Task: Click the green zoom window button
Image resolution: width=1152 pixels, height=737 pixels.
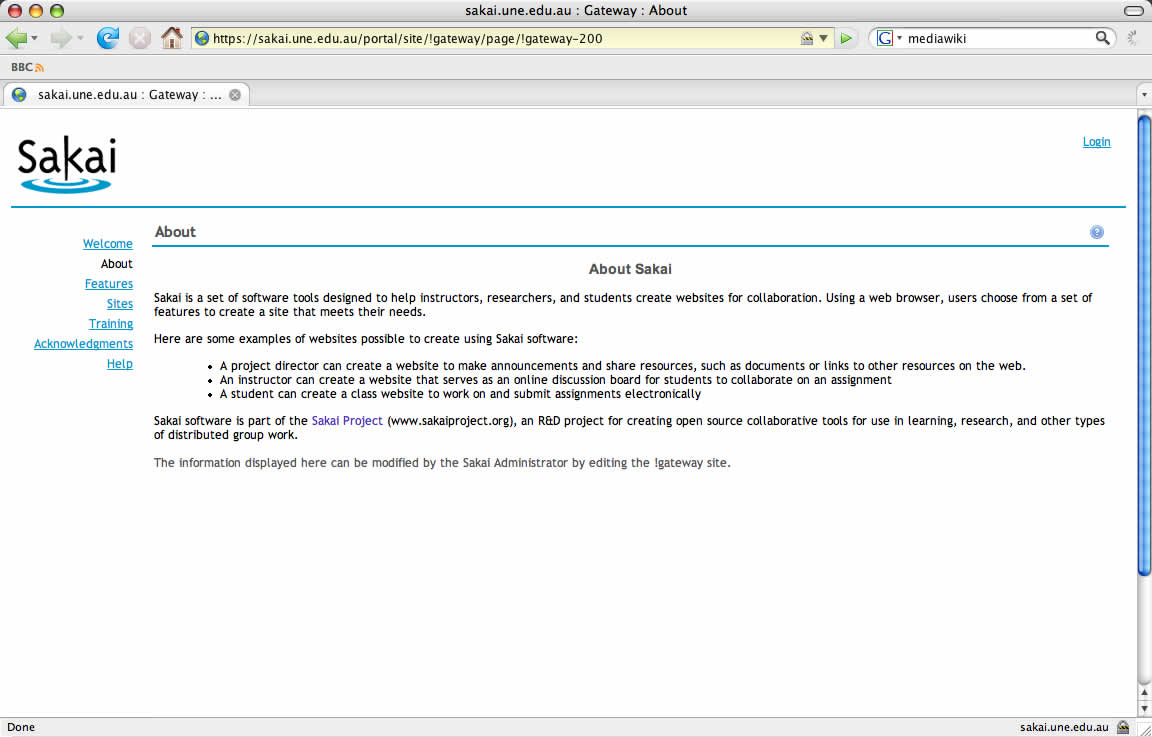Action: 57,10
